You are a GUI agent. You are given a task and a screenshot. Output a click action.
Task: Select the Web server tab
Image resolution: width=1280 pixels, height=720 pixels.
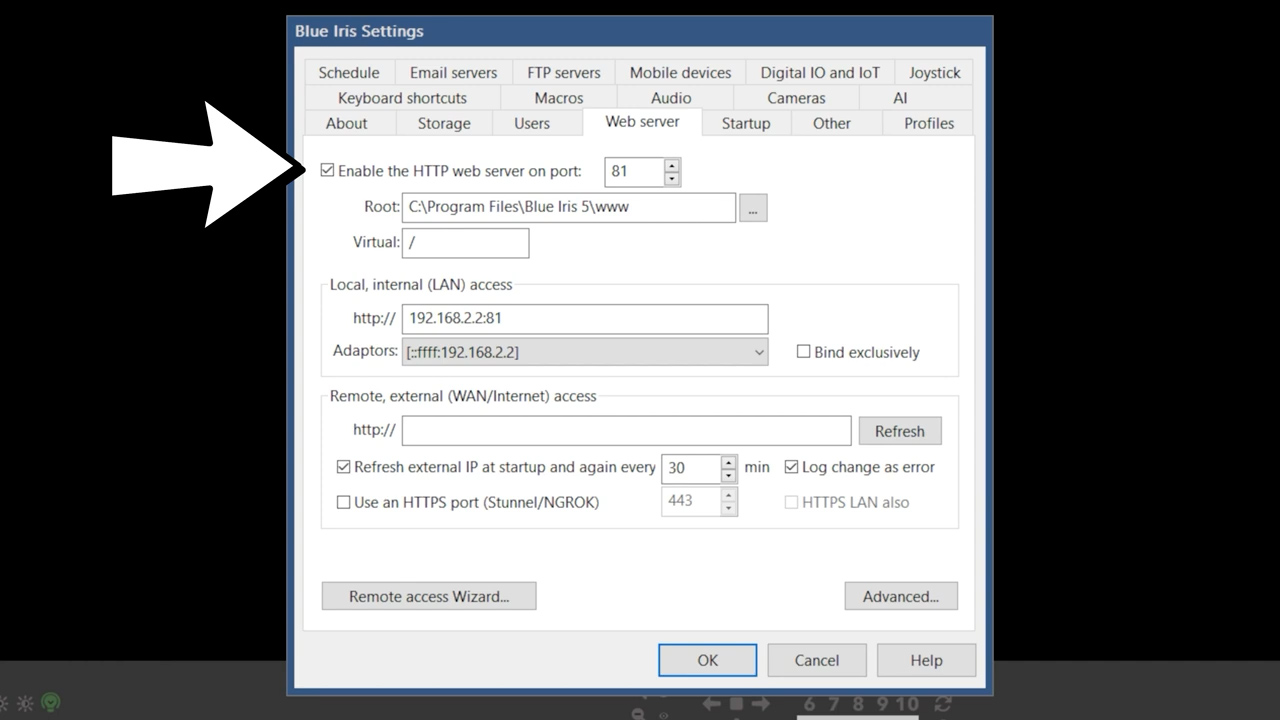pyautogui.click(x=642, y=121)
